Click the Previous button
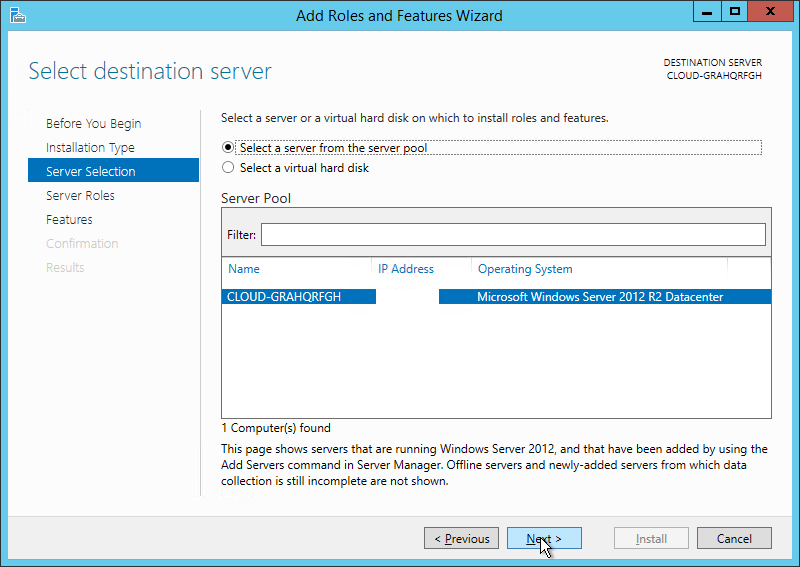Image resolution: width=800 pixels, height=567 pixels. [461, 538]
